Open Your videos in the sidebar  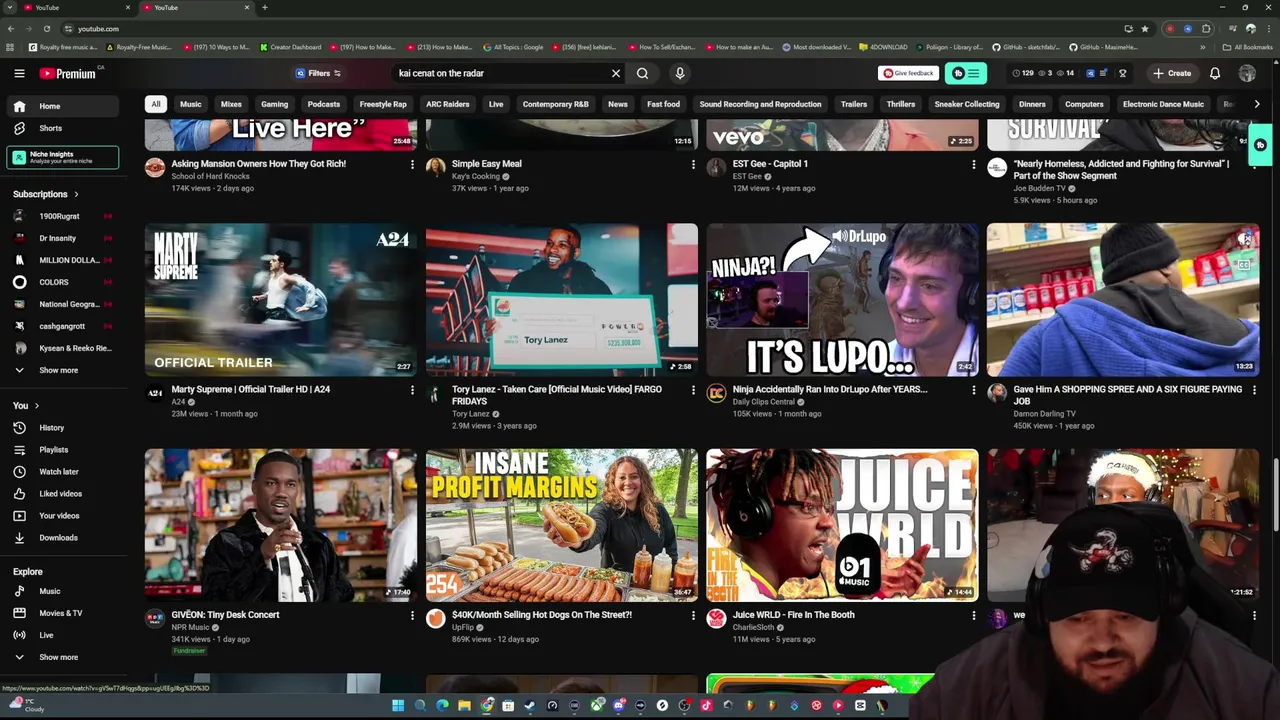tap(64, 516)
